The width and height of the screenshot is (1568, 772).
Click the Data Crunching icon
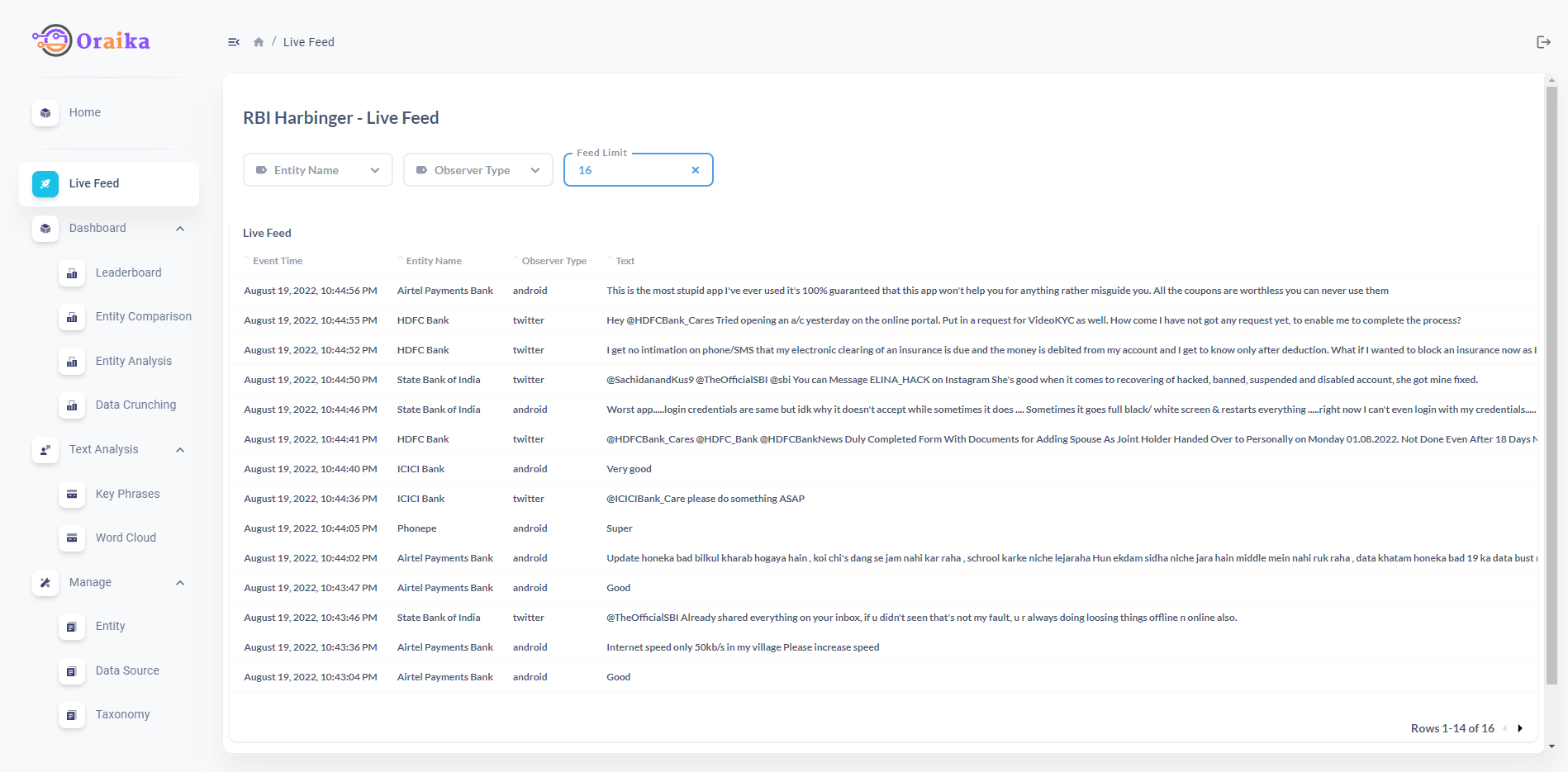point(72,405)
